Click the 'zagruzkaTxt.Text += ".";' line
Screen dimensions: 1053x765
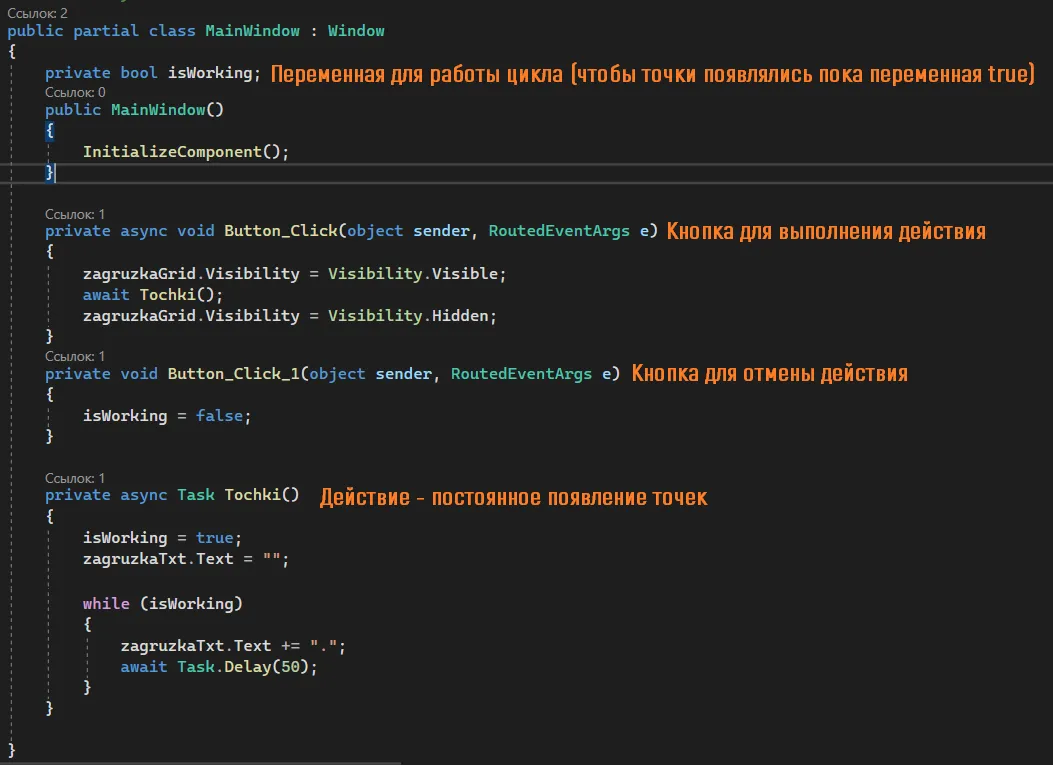(233, 646)
